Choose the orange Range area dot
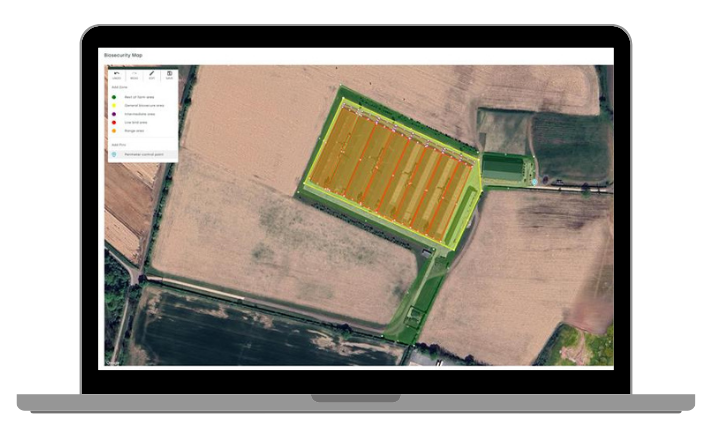The width and height of the screenshot is (712, 436). [115, 131]
